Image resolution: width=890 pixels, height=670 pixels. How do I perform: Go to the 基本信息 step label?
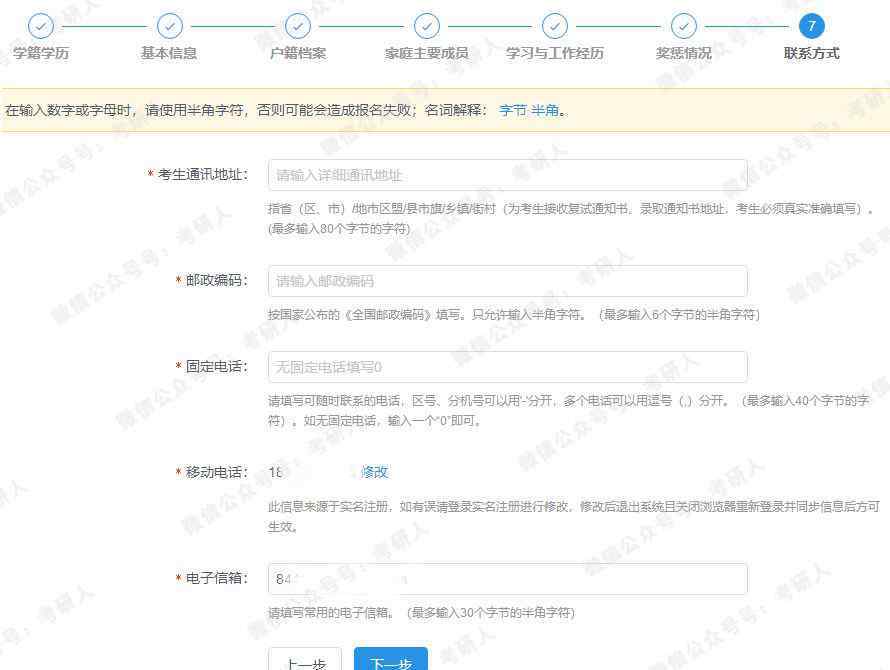(x=169, y=53)
